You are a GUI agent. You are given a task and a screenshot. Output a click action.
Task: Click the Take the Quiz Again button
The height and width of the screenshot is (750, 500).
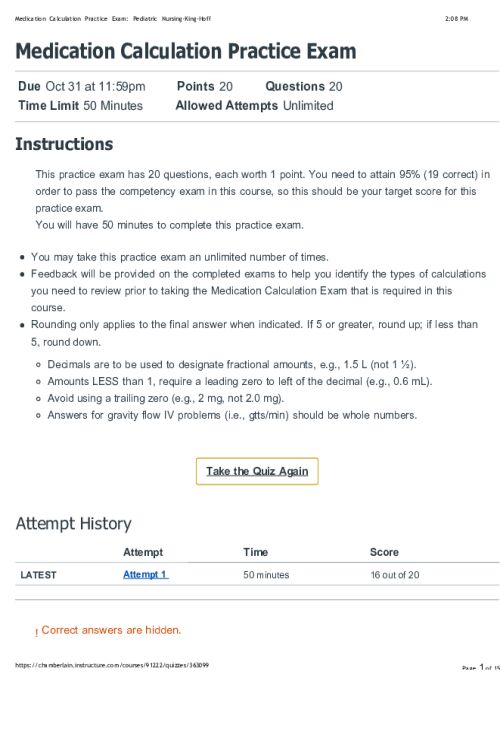257,471
